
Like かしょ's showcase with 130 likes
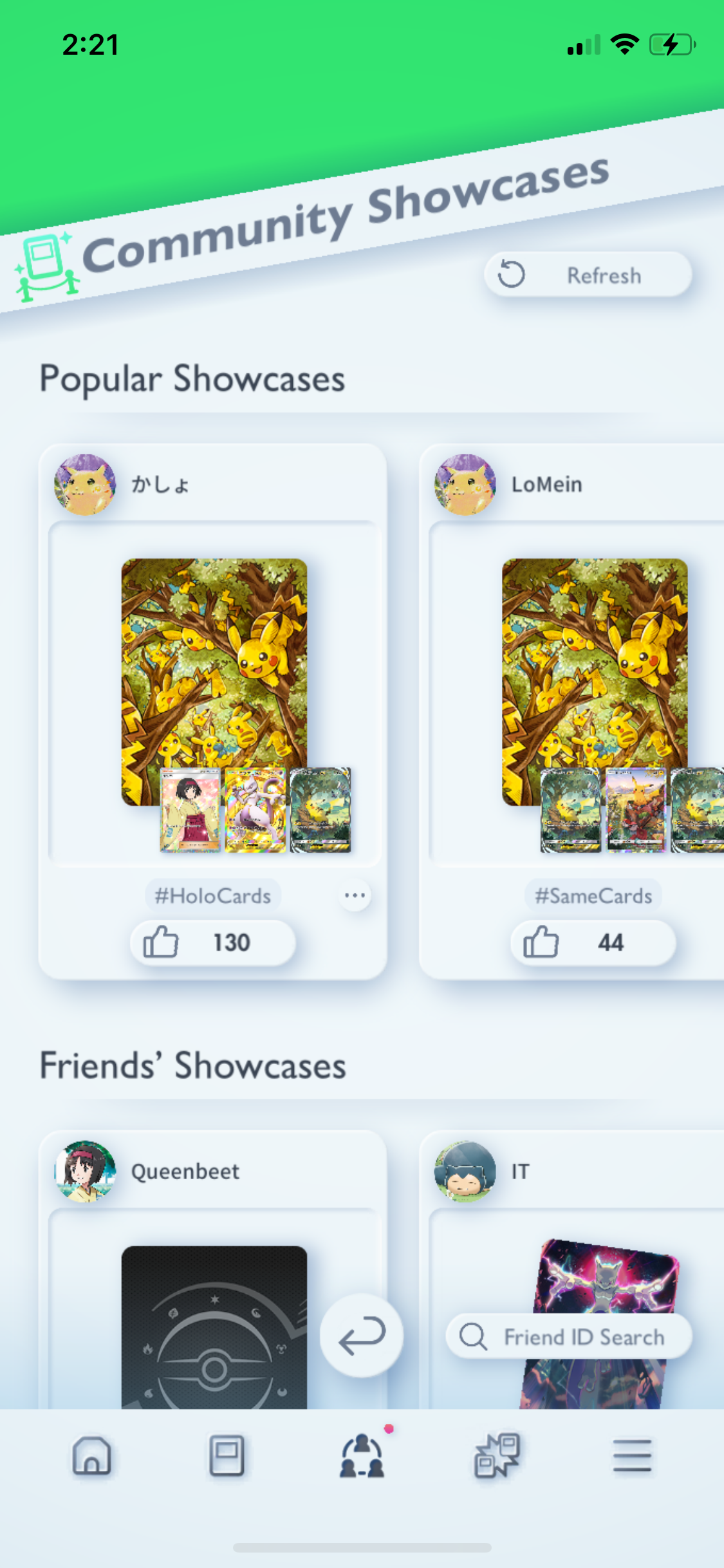(x=213, y=942)
